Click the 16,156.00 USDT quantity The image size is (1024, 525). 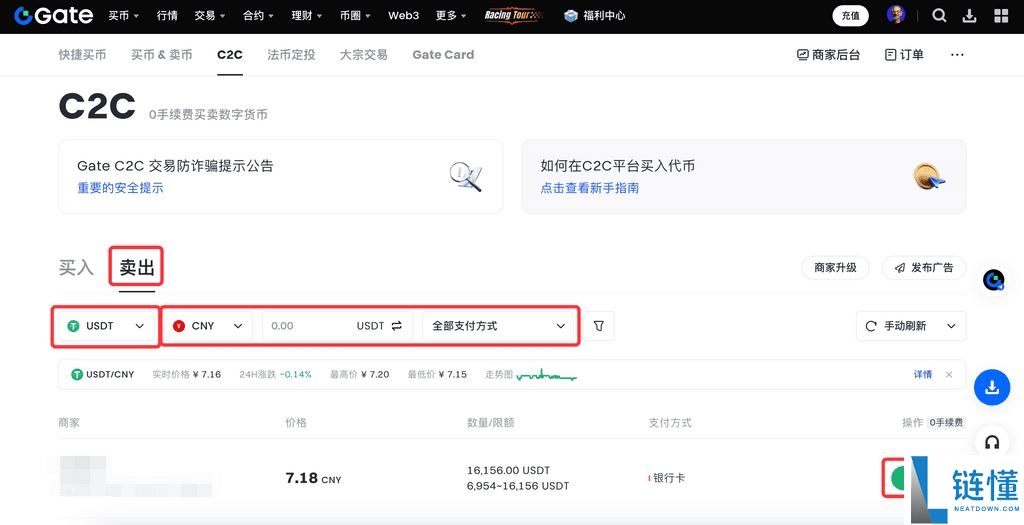pyautogui.click(x=509, y=470)
